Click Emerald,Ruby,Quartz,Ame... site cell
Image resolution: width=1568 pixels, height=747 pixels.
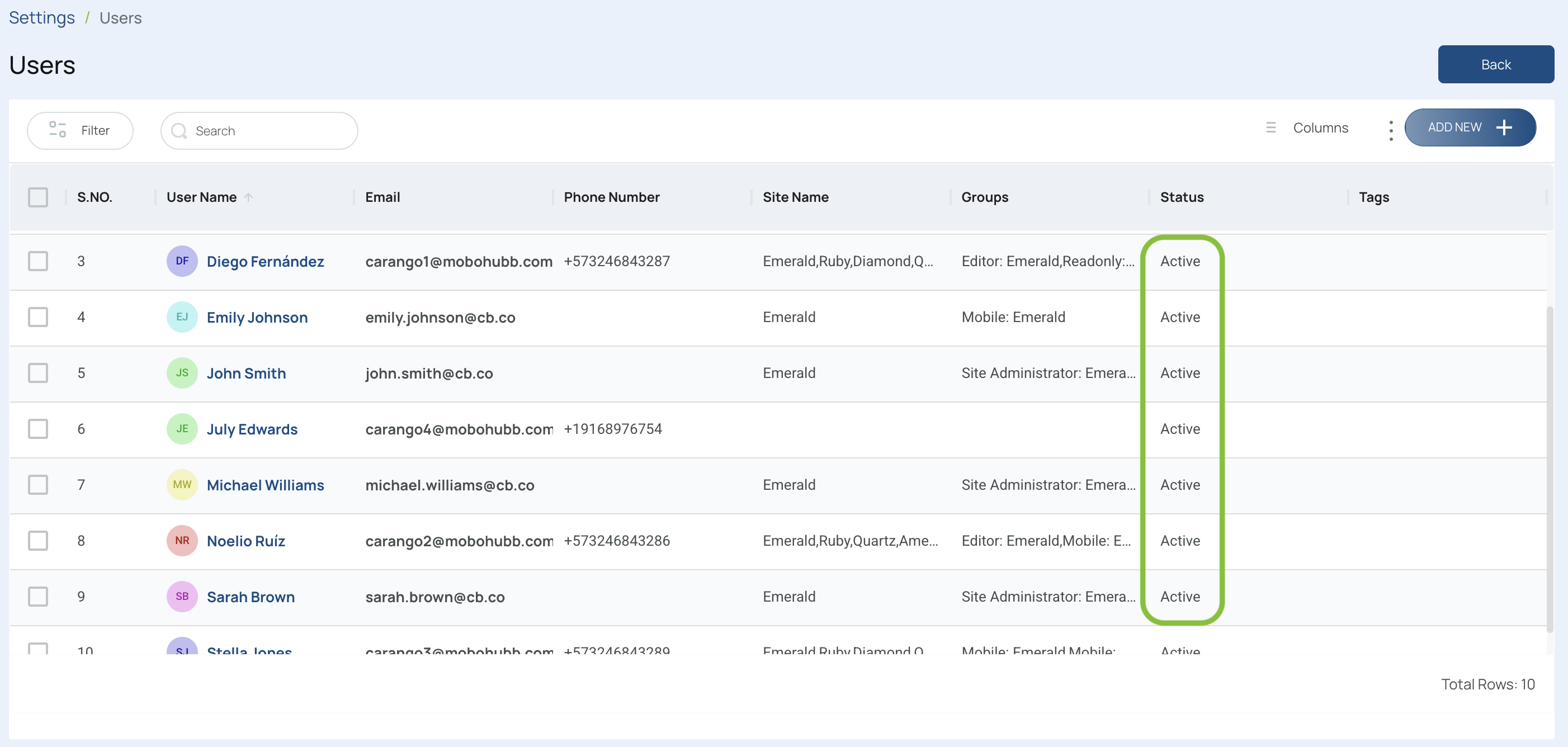point(850,541)
